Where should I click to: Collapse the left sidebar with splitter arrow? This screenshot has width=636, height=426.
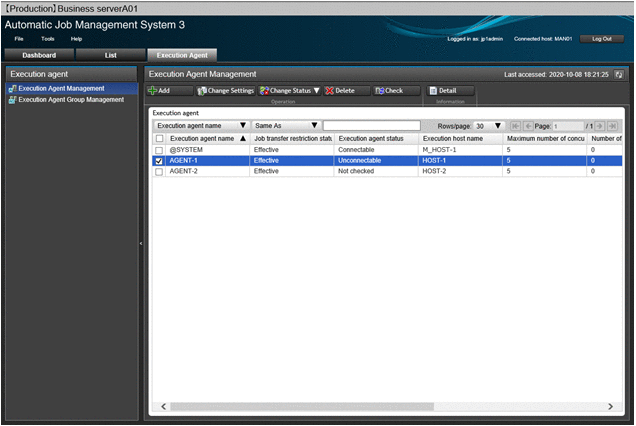point(141,243)
